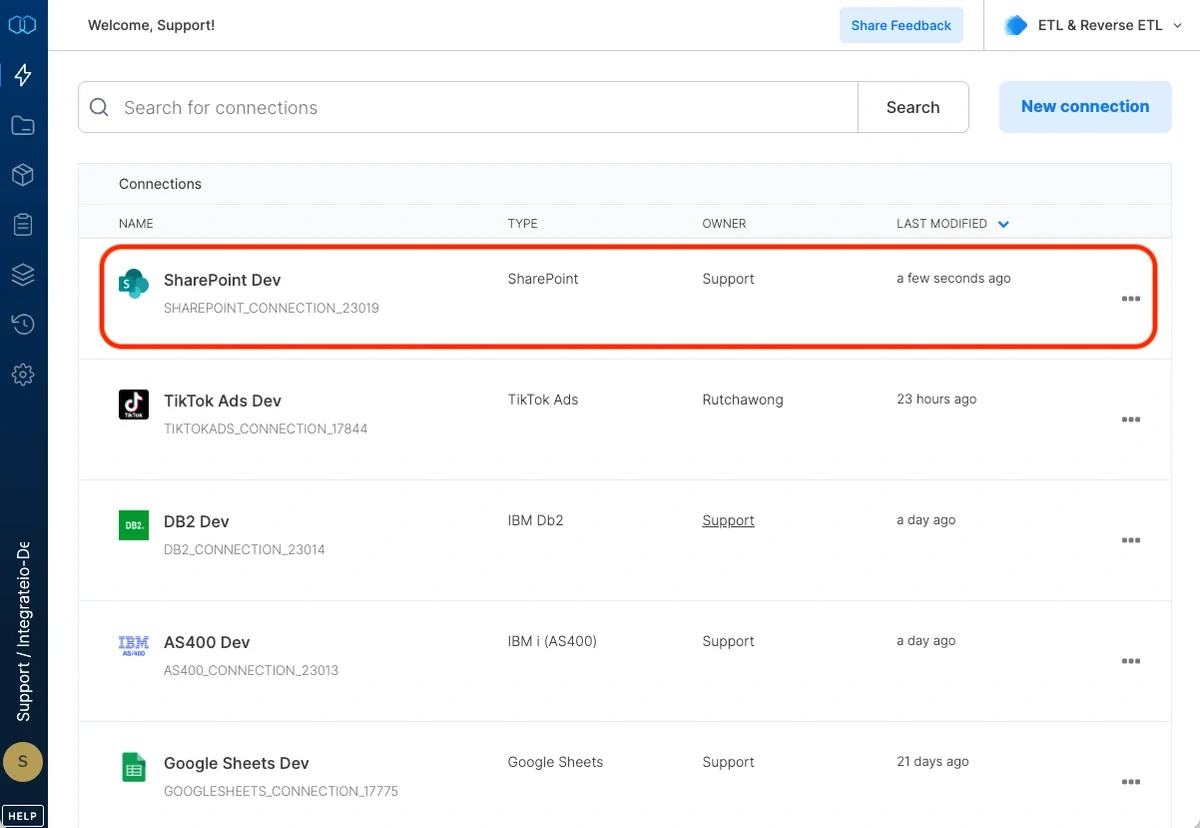The image size is (1200, 828).
Task: Open more options for SharePoint Dev row
Action: [1131, 299]
